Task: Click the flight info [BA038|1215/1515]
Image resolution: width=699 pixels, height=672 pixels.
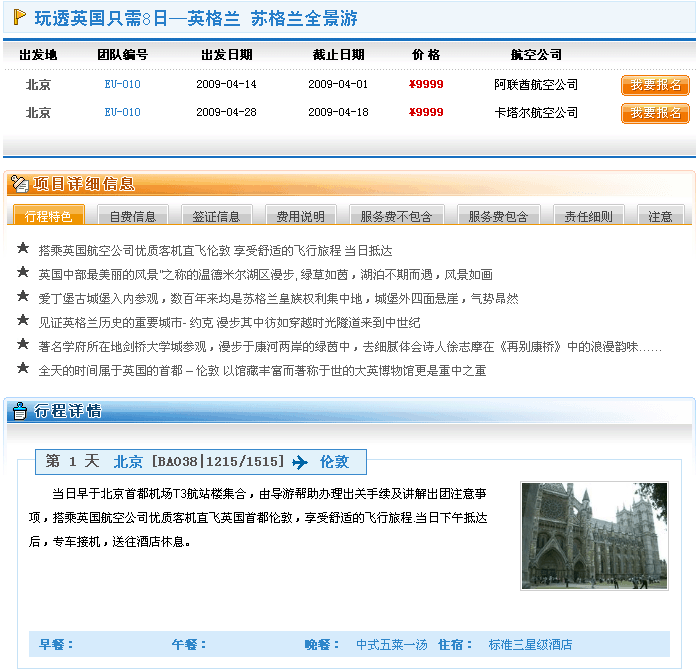Action: pos(218,462)
